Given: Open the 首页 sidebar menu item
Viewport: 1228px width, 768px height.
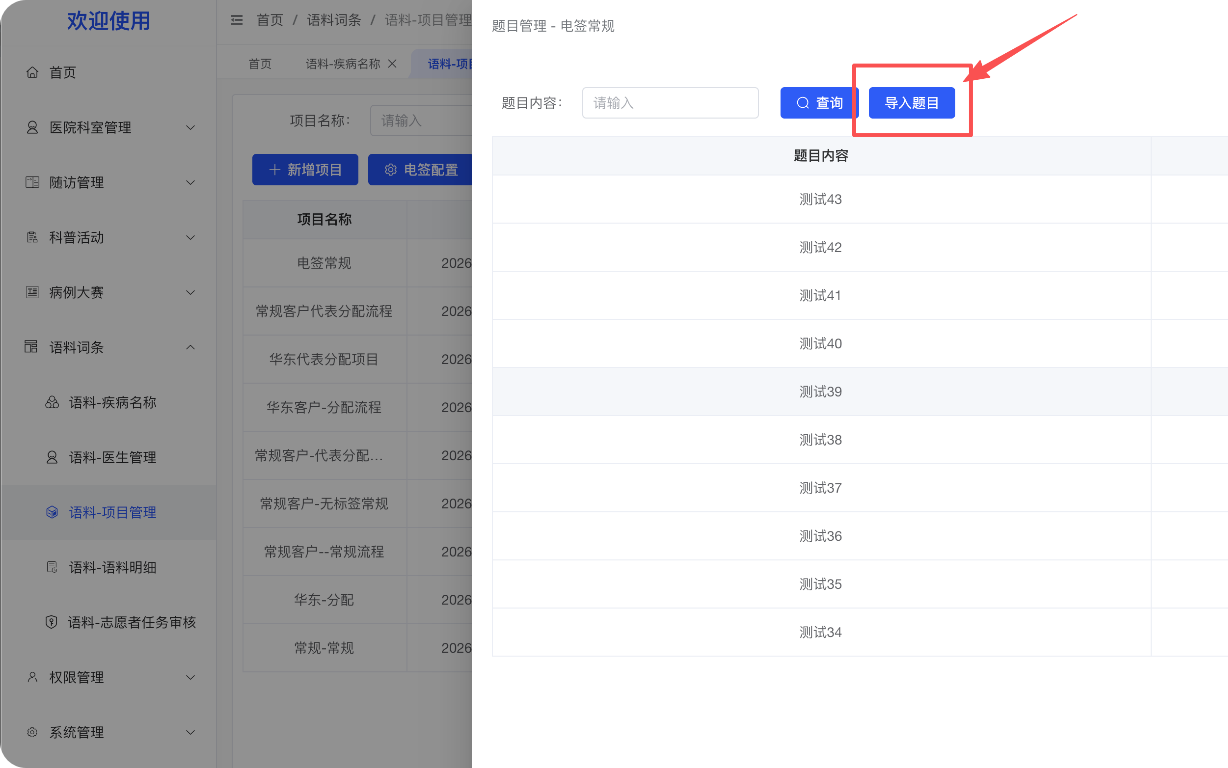Looking at the screenshot, I should [x=108, y=73].
